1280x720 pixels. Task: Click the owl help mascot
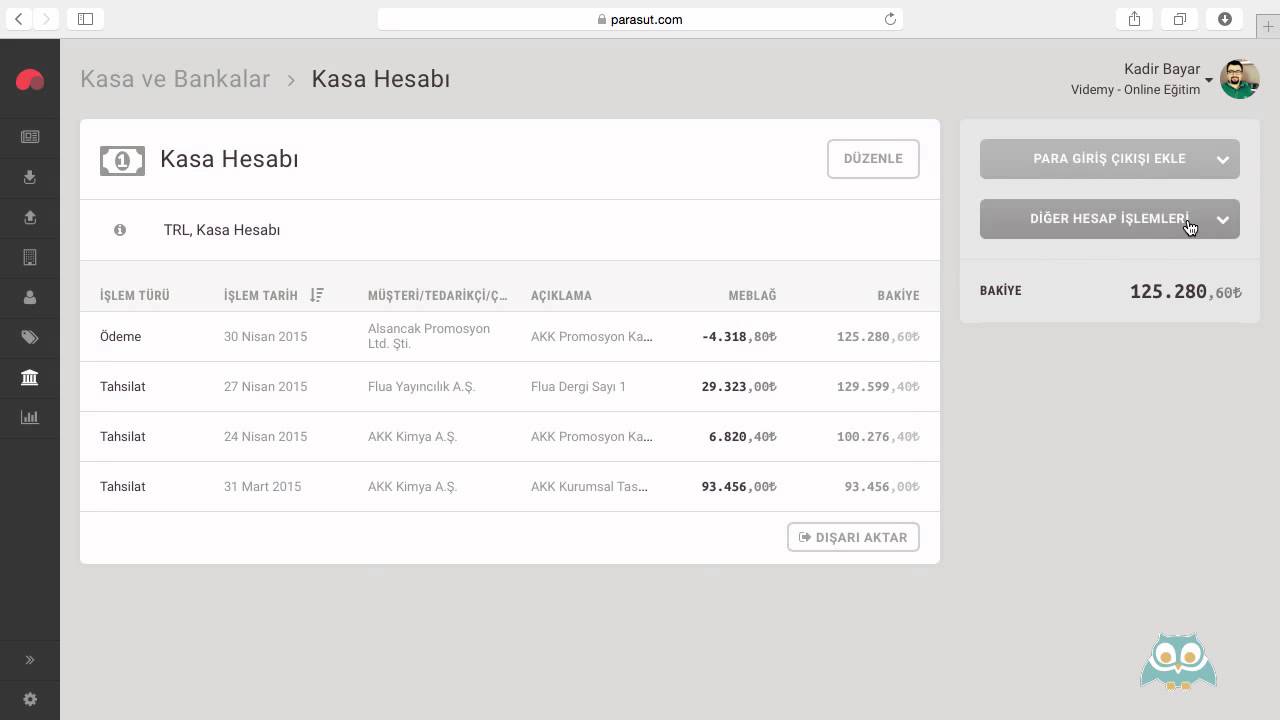point(1178,661)
